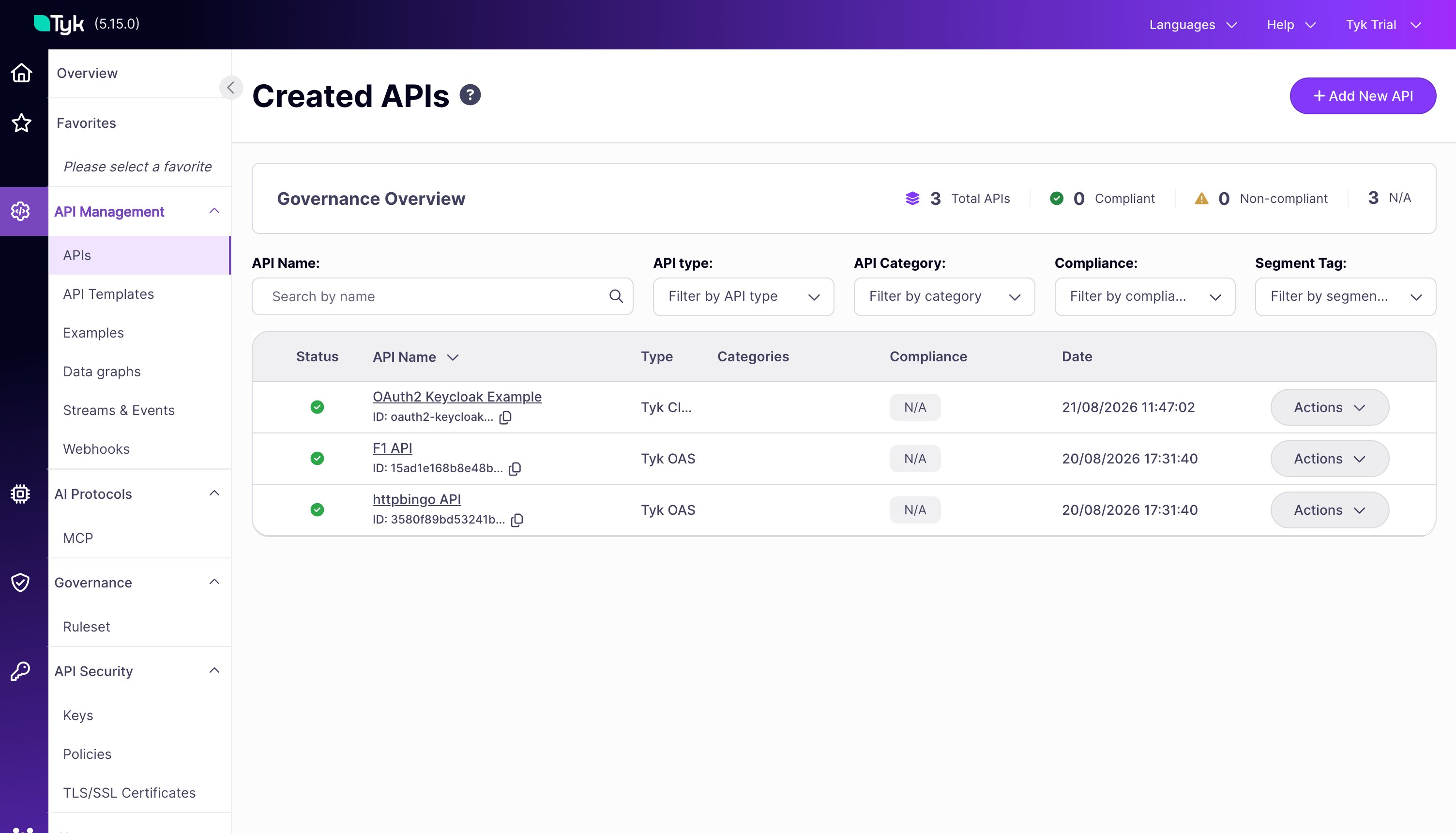This screenshot has height=833, width=1456.
Task: Open the Created APIs help question mark
Action: 470,95
